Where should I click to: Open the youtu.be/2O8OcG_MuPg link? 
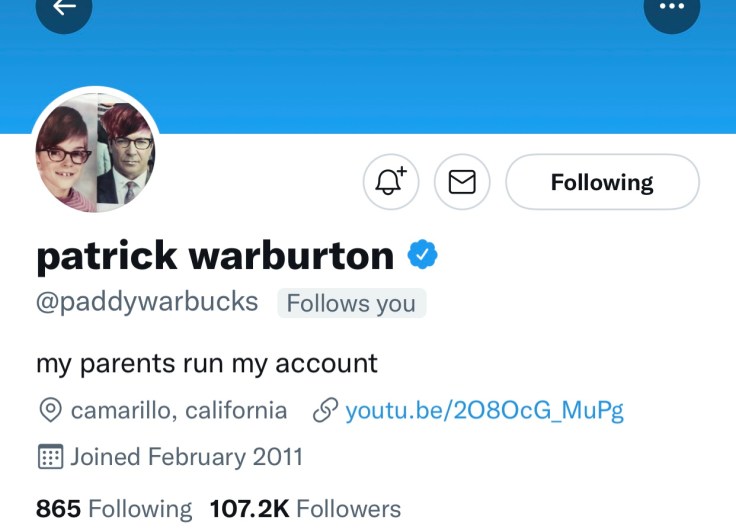click(484, 410)
